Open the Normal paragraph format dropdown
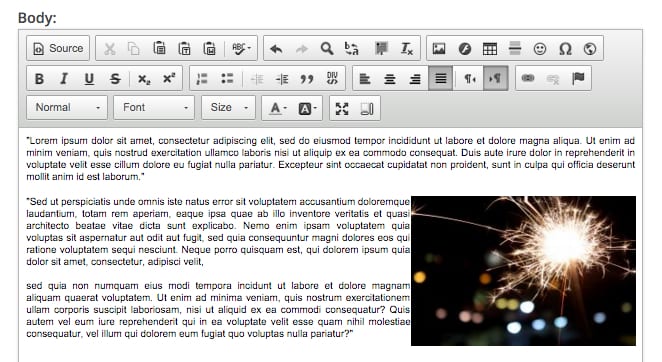The width and height of the screenshot is (662, 362). coord(67,108)
